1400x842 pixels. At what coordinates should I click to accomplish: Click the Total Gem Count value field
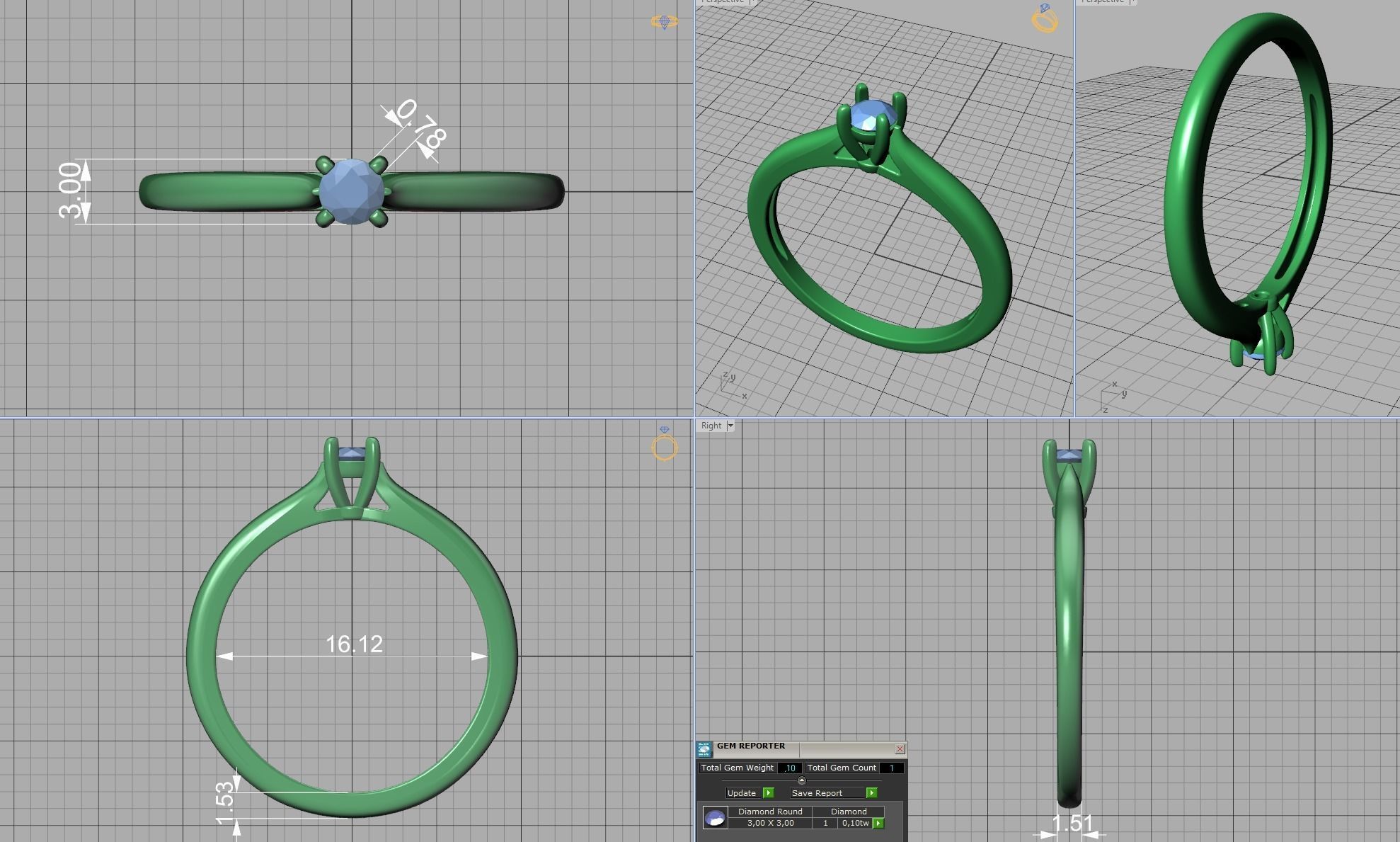click(x=891, y=768)
